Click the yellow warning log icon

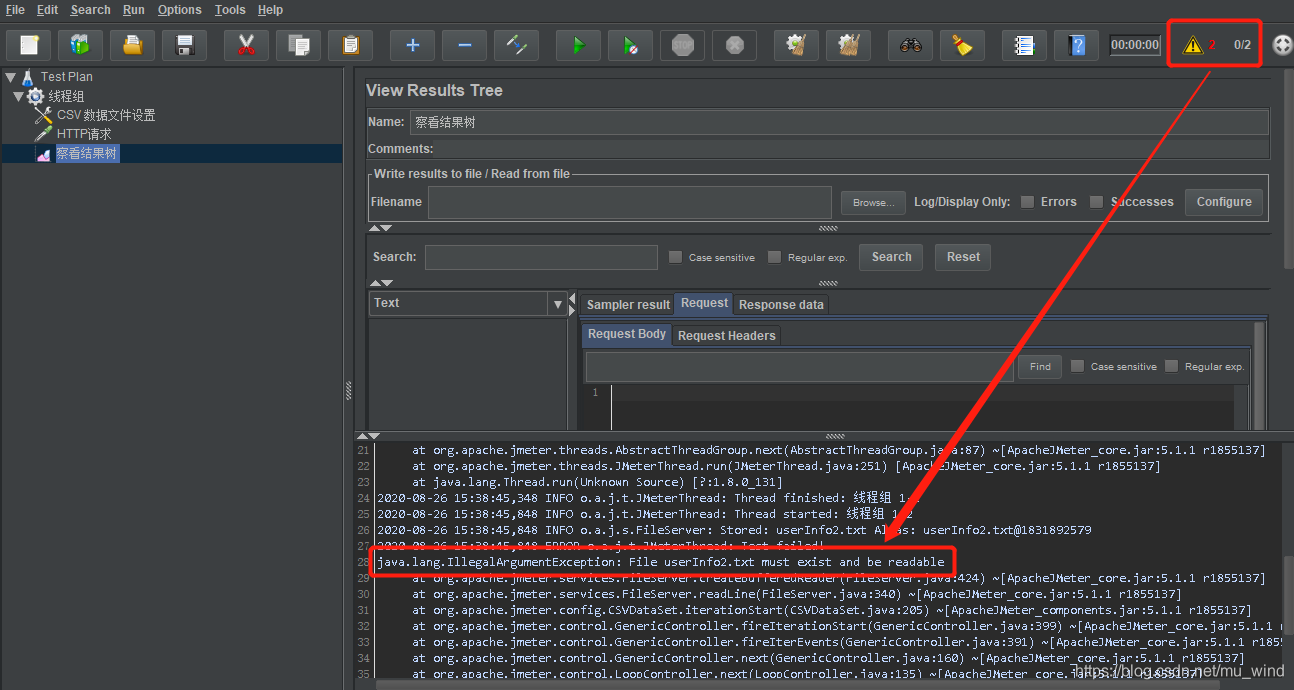[1192, 45]
